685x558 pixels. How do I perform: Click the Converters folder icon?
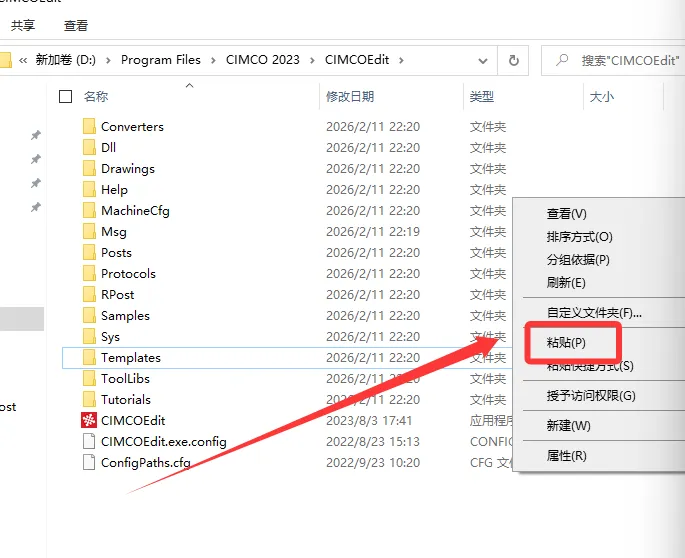89,126
